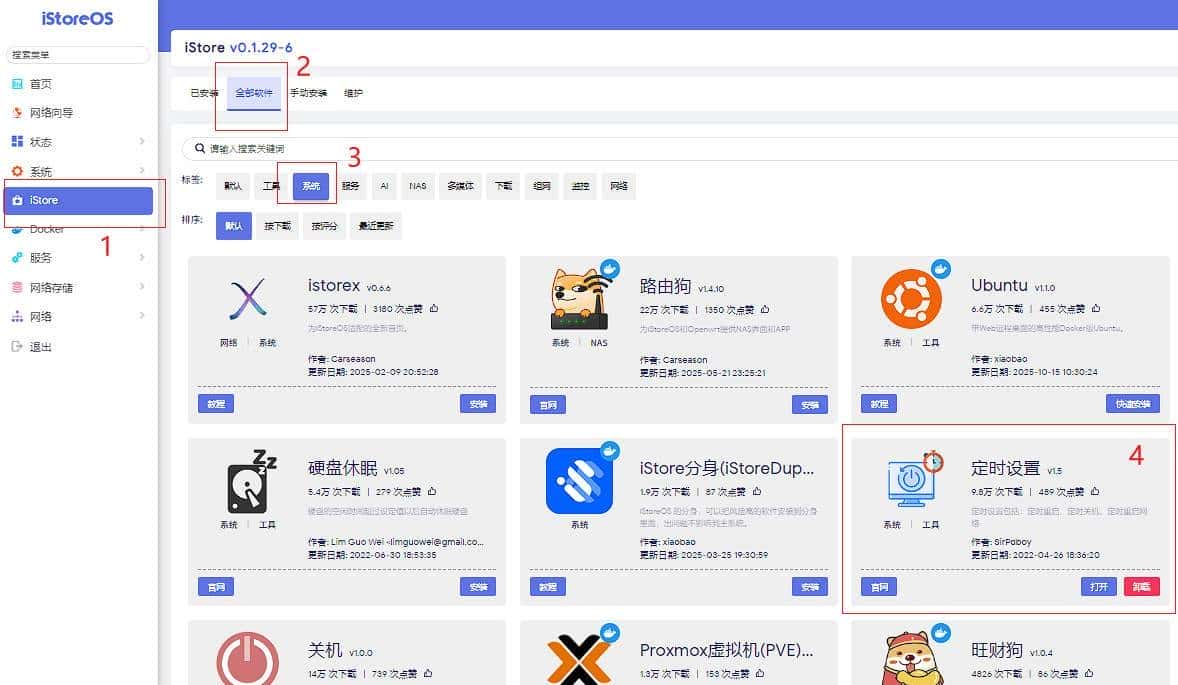This screenshot has height=685, width=1178.
Task: Click the Proxmox虚拟机 X icon
Action: [x=577, y=660]
